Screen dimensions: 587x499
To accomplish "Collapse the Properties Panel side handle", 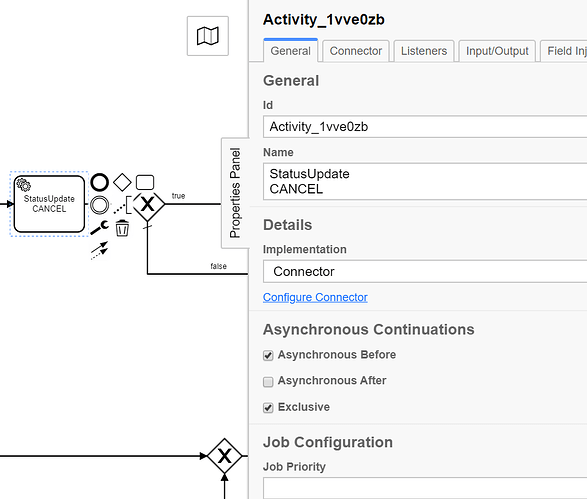I will [x=235, y=193].
